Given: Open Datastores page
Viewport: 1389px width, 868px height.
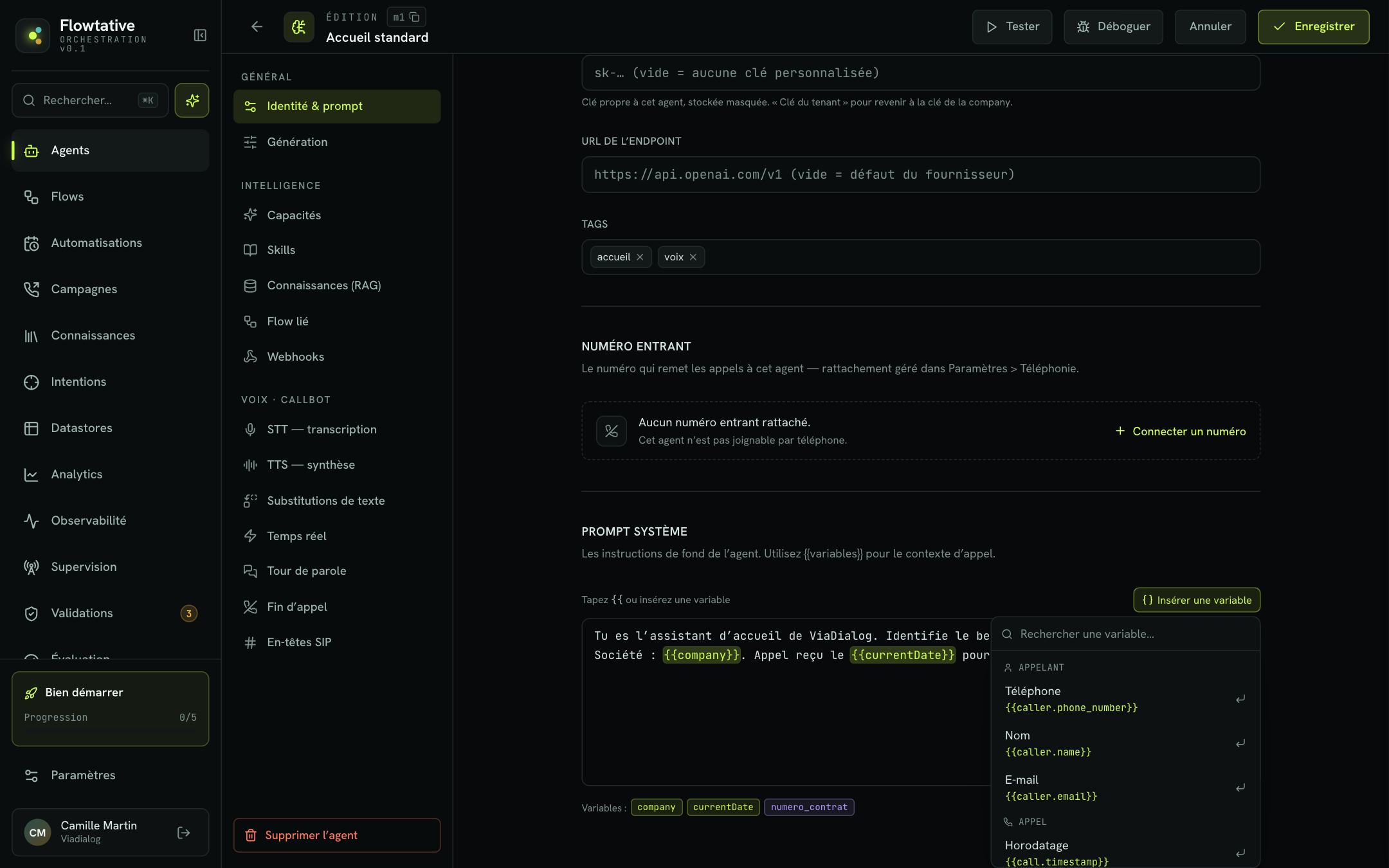Looking at the screenshot, I should [111, 428].
